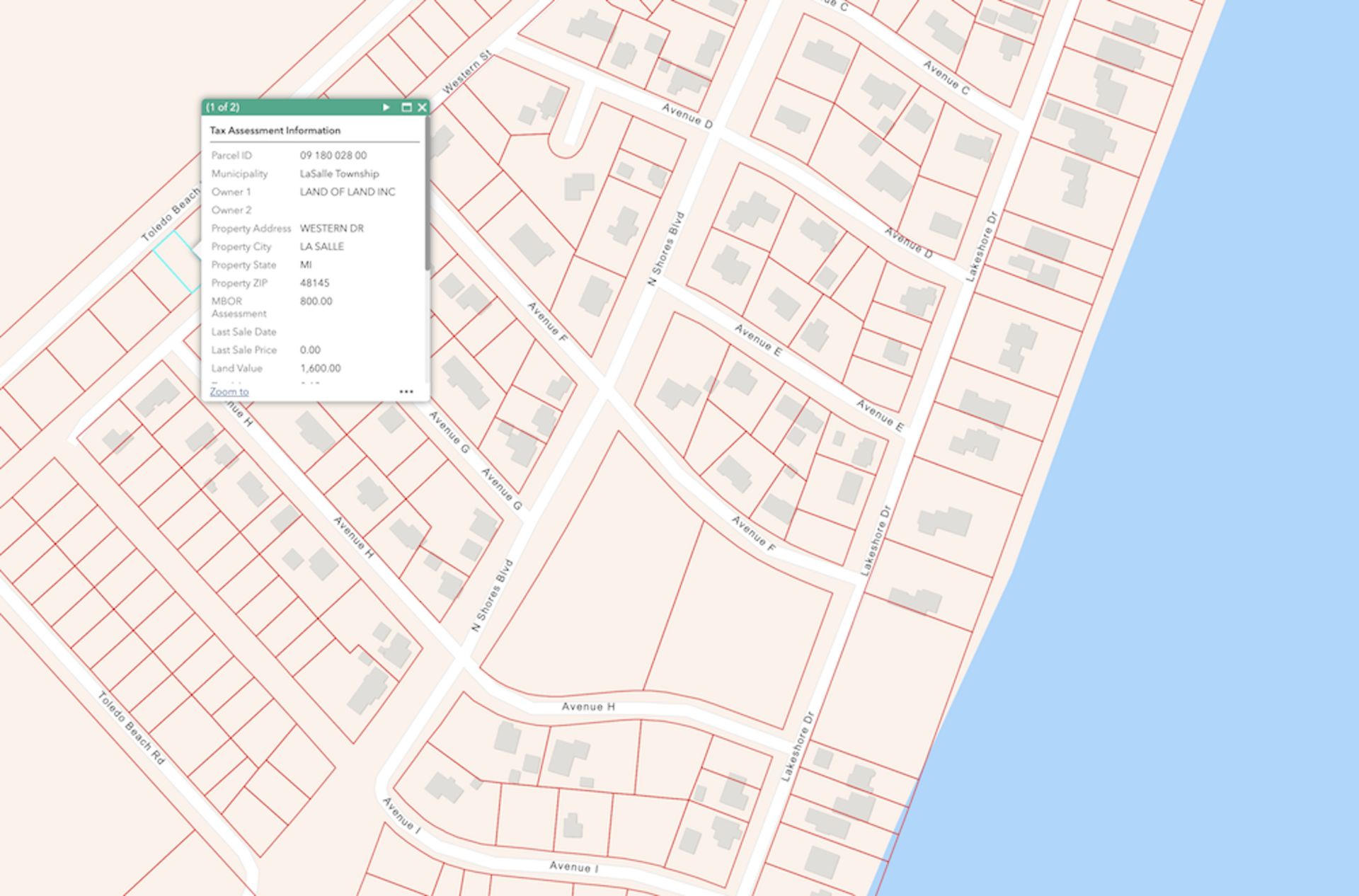Click the Last Sale Price value '0.00'
Screen dimensions: 1359x896
pyautogui.click(x=310, y=350)
